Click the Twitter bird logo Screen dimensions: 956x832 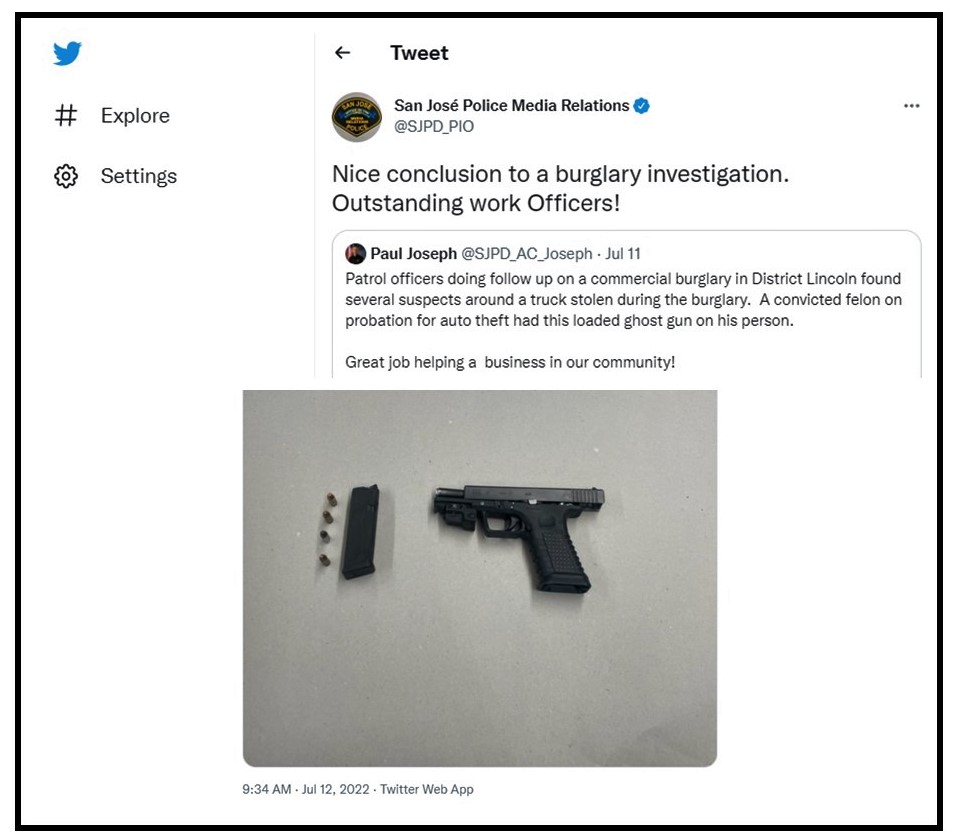(x=67, y=54)
